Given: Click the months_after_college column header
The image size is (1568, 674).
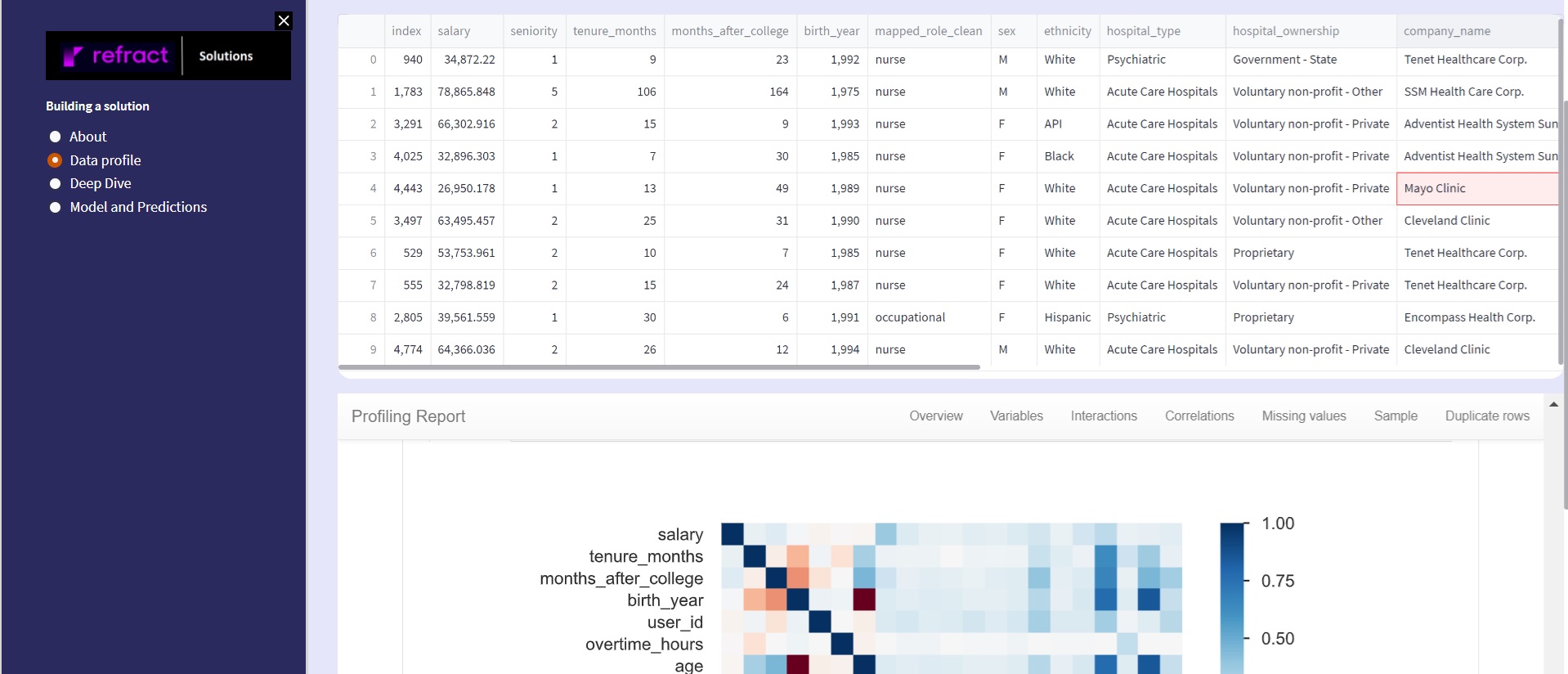Looking at the screenshot, I should pos(730,31).
